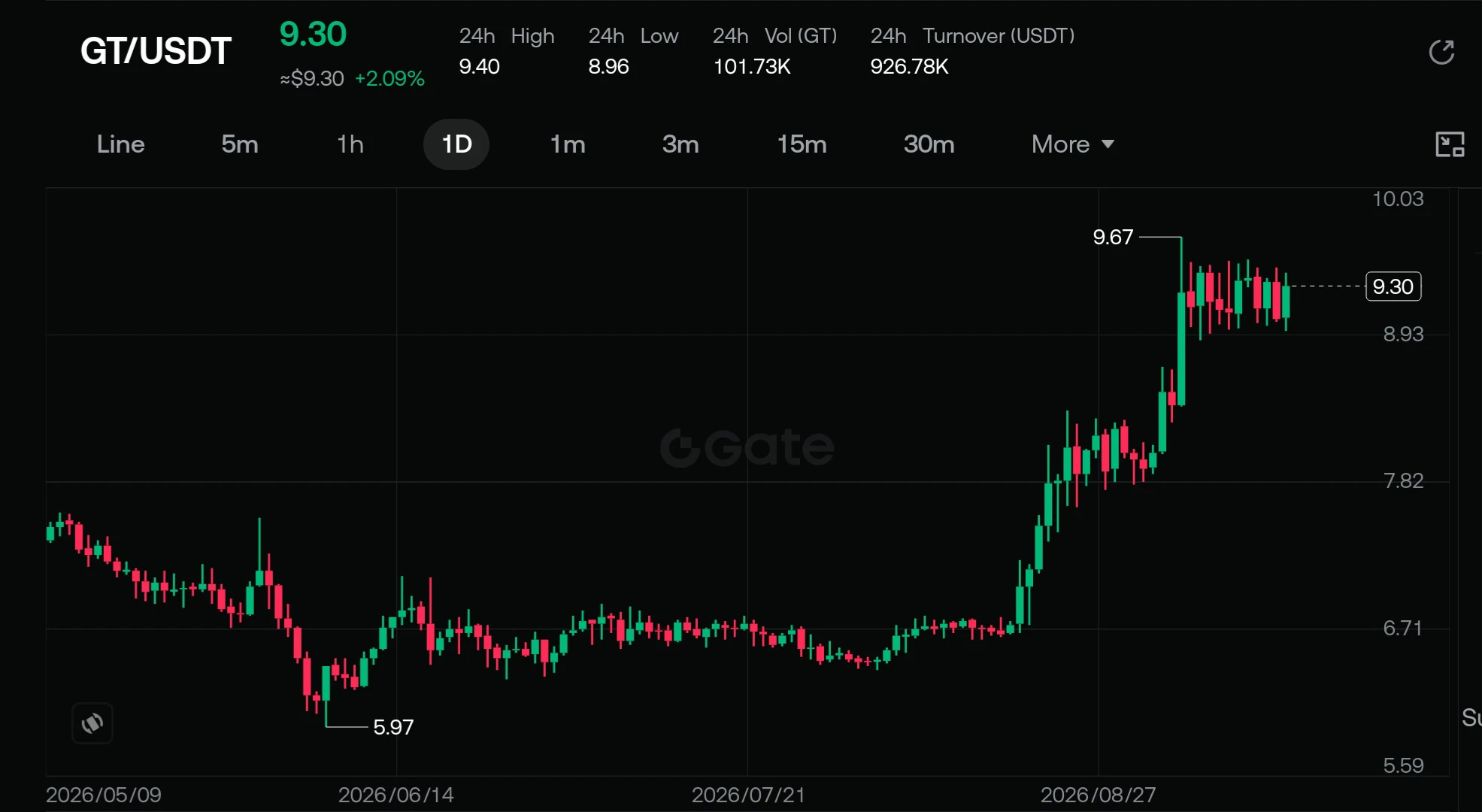Click the current price tag 9.30 on axis
The height and width of the screenshot is (812, 1482).
pyautogui.click(x=1393, y=286)
